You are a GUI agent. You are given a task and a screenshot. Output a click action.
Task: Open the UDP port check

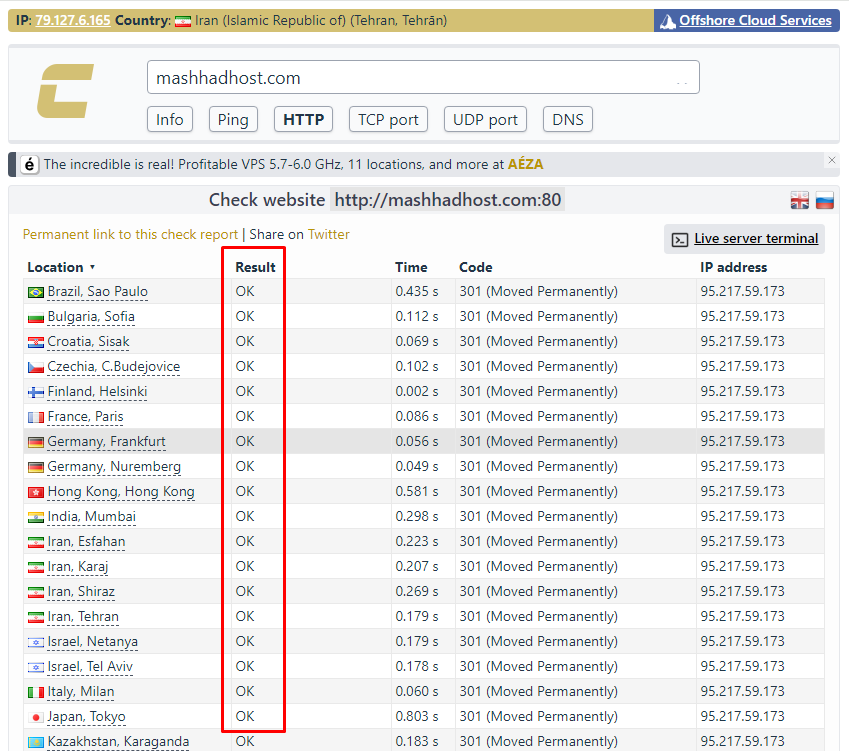click(485, 120)
